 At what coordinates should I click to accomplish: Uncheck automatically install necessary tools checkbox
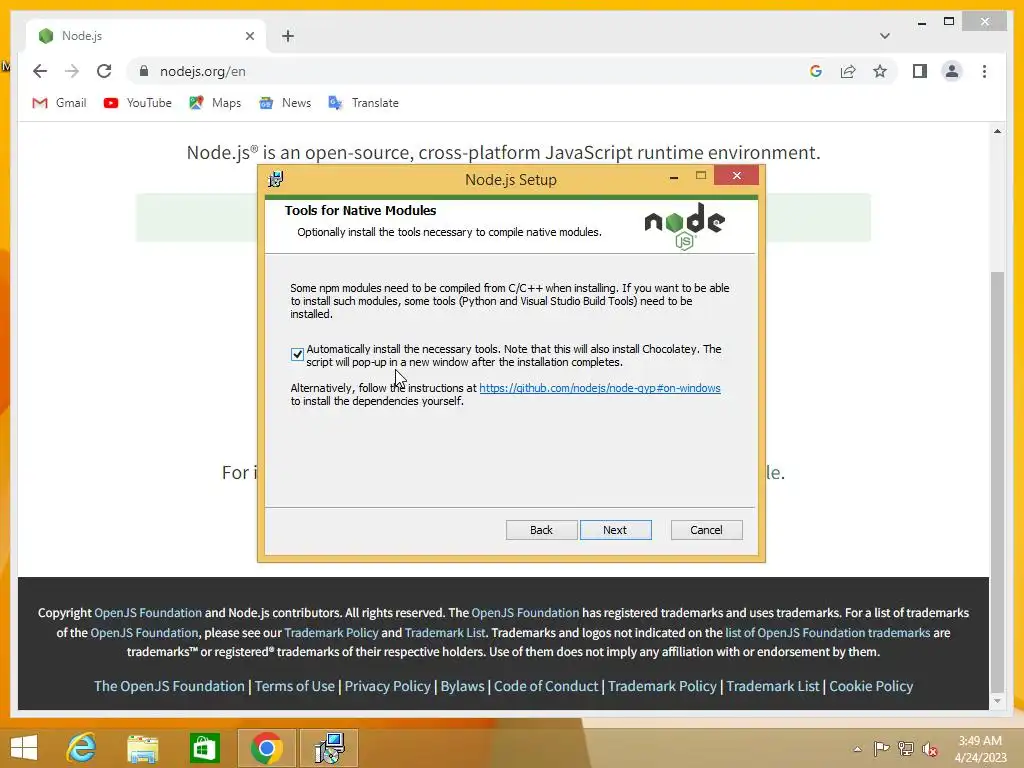297,355
